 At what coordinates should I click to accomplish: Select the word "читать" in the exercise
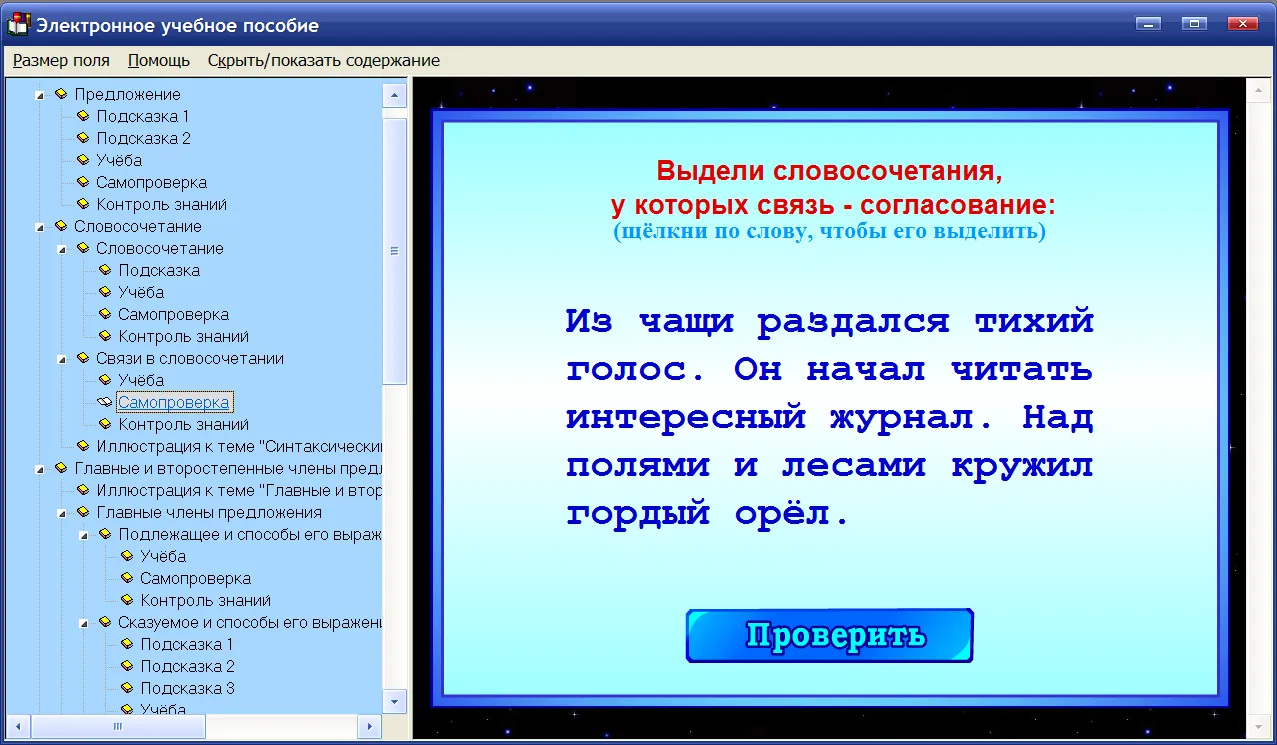pos(1022,369)
